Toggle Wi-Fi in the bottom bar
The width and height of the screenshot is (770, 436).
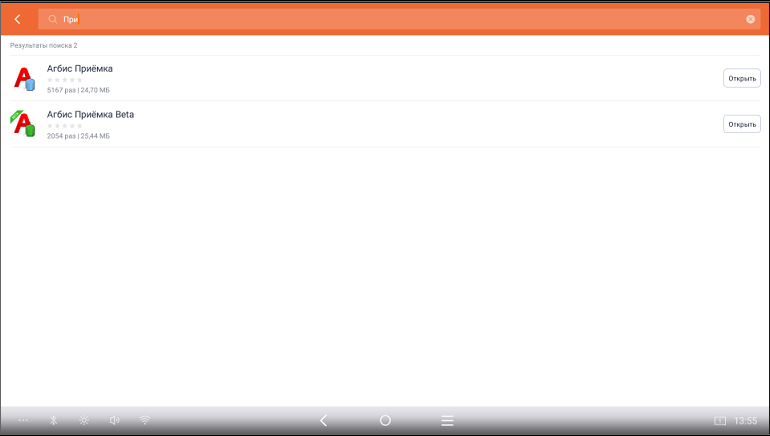(145, 420)
